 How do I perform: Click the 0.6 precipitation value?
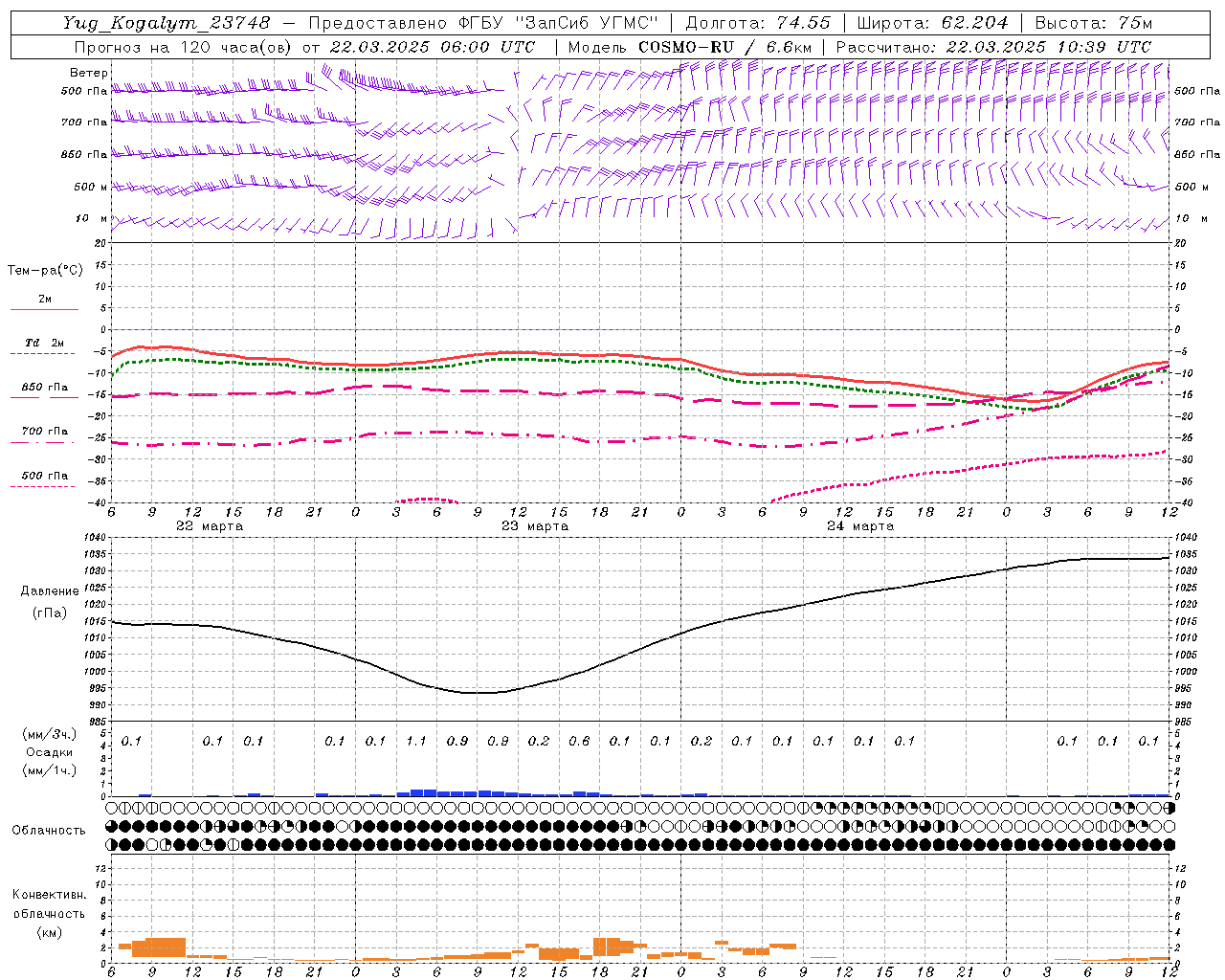pyautogui.click(x=579, y=741)
